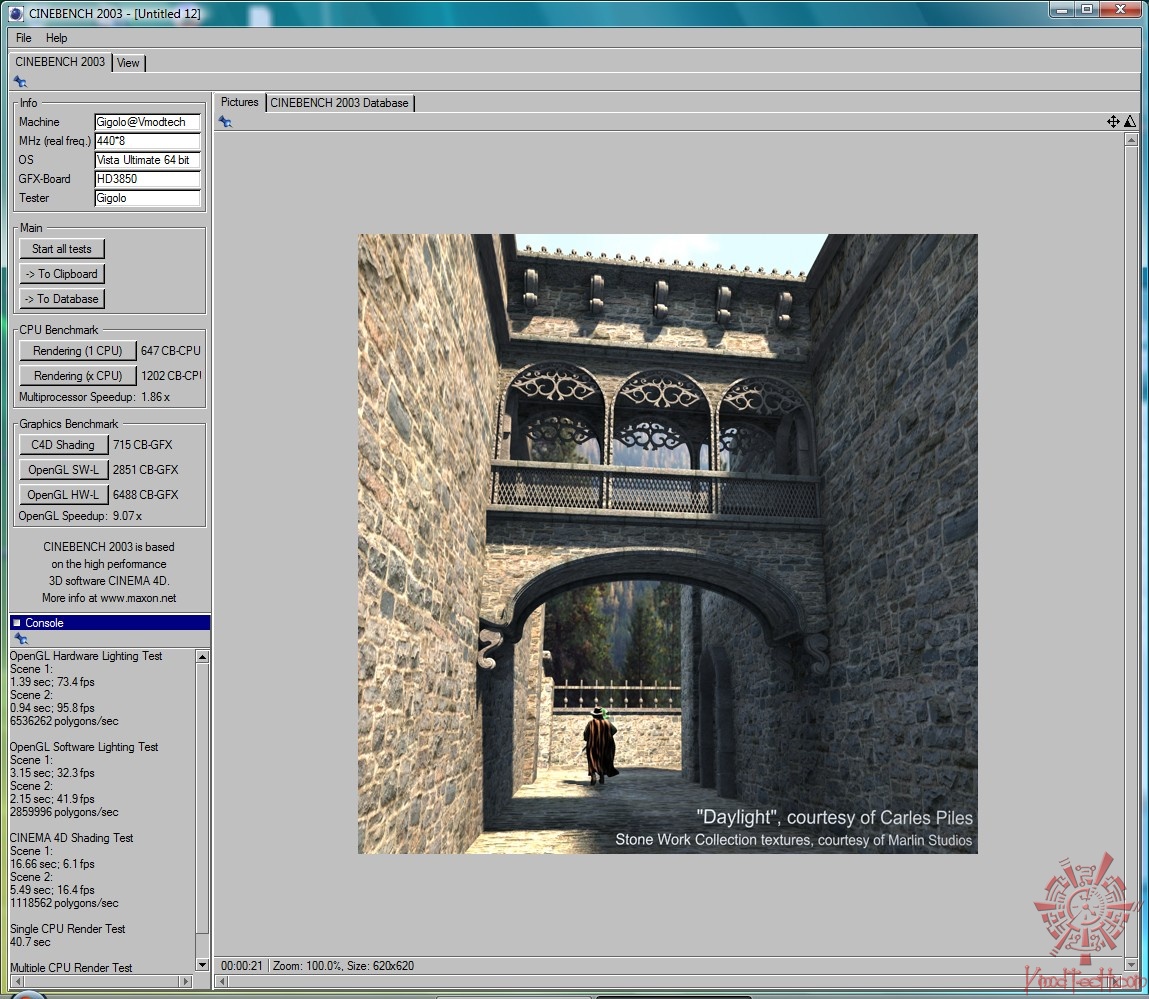Click the '1202 CB-CPU' result value
This screenshot has height=999, width=1149.
171,376
